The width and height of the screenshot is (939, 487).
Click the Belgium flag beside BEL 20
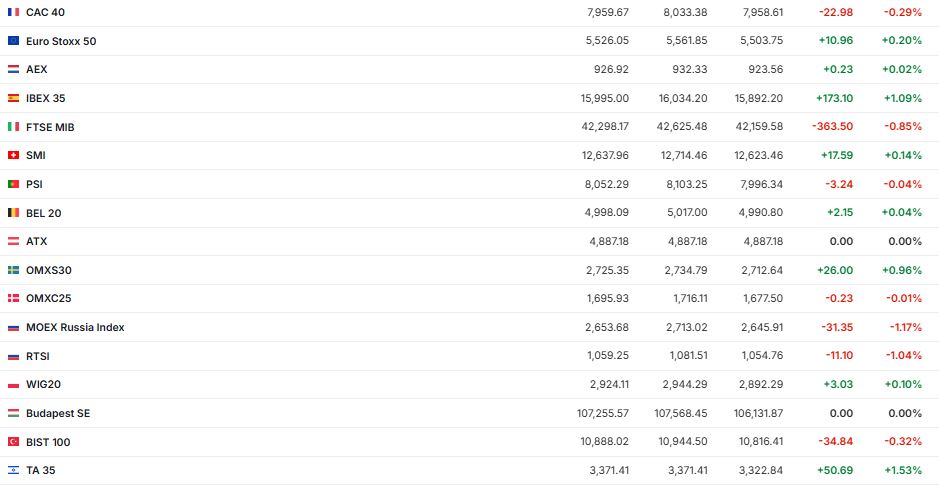(13, 213)
